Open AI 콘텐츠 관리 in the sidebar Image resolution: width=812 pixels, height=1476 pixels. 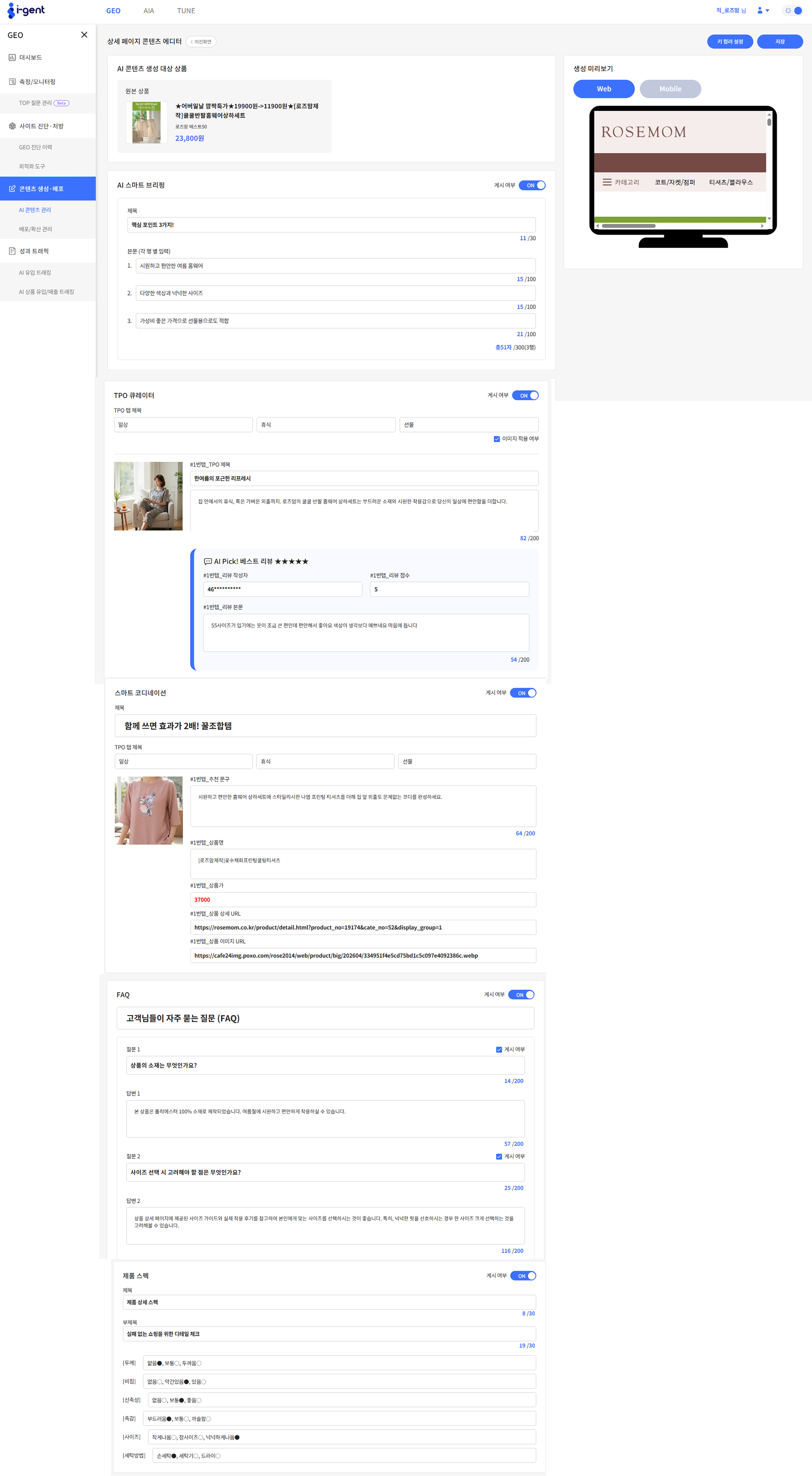35,210
